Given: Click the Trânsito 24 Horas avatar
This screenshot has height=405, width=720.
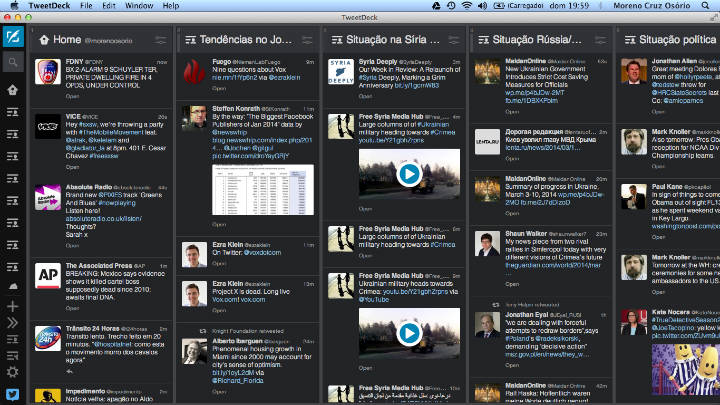Looking at the screenshot, I should coord(48,338).
